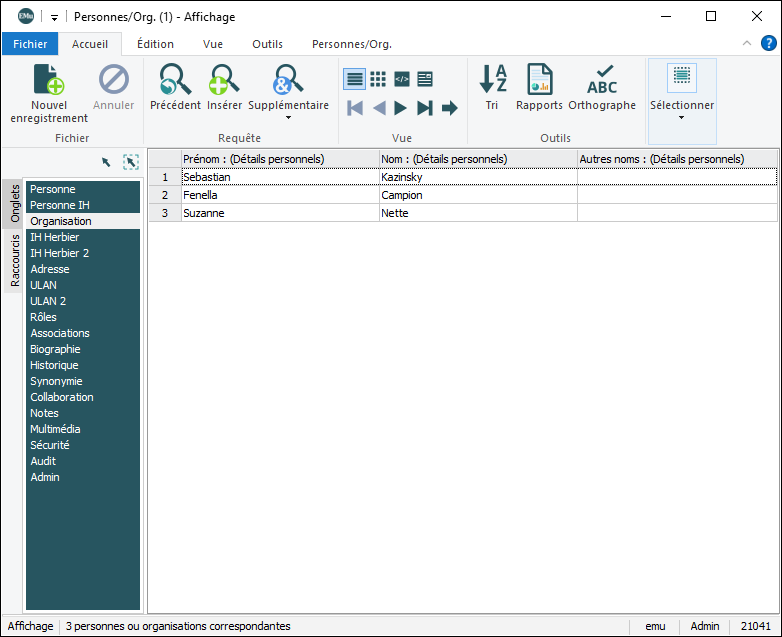Open the Tri sort tool

(492, 80)
